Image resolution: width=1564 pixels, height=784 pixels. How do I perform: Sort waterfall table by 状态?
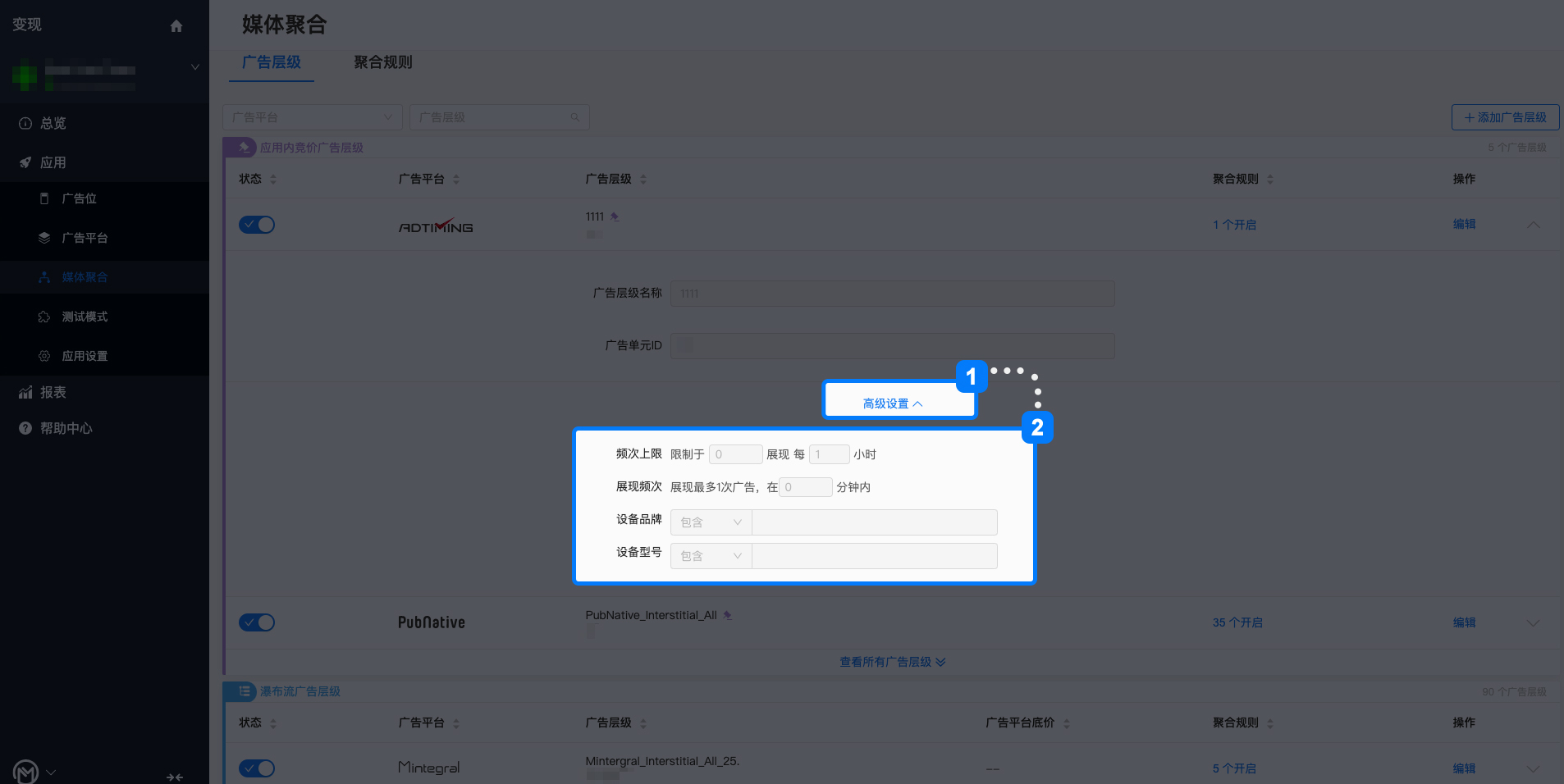pos(273,723)
